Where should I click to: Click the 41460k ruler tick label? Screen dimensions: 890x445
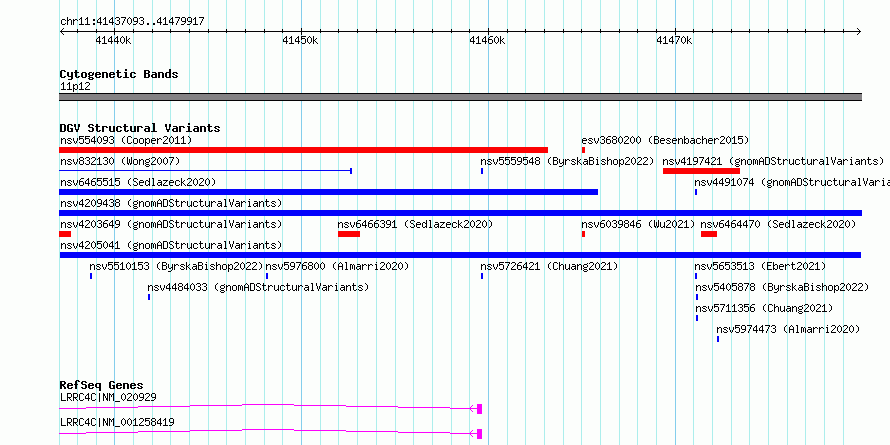click(487, 40)
